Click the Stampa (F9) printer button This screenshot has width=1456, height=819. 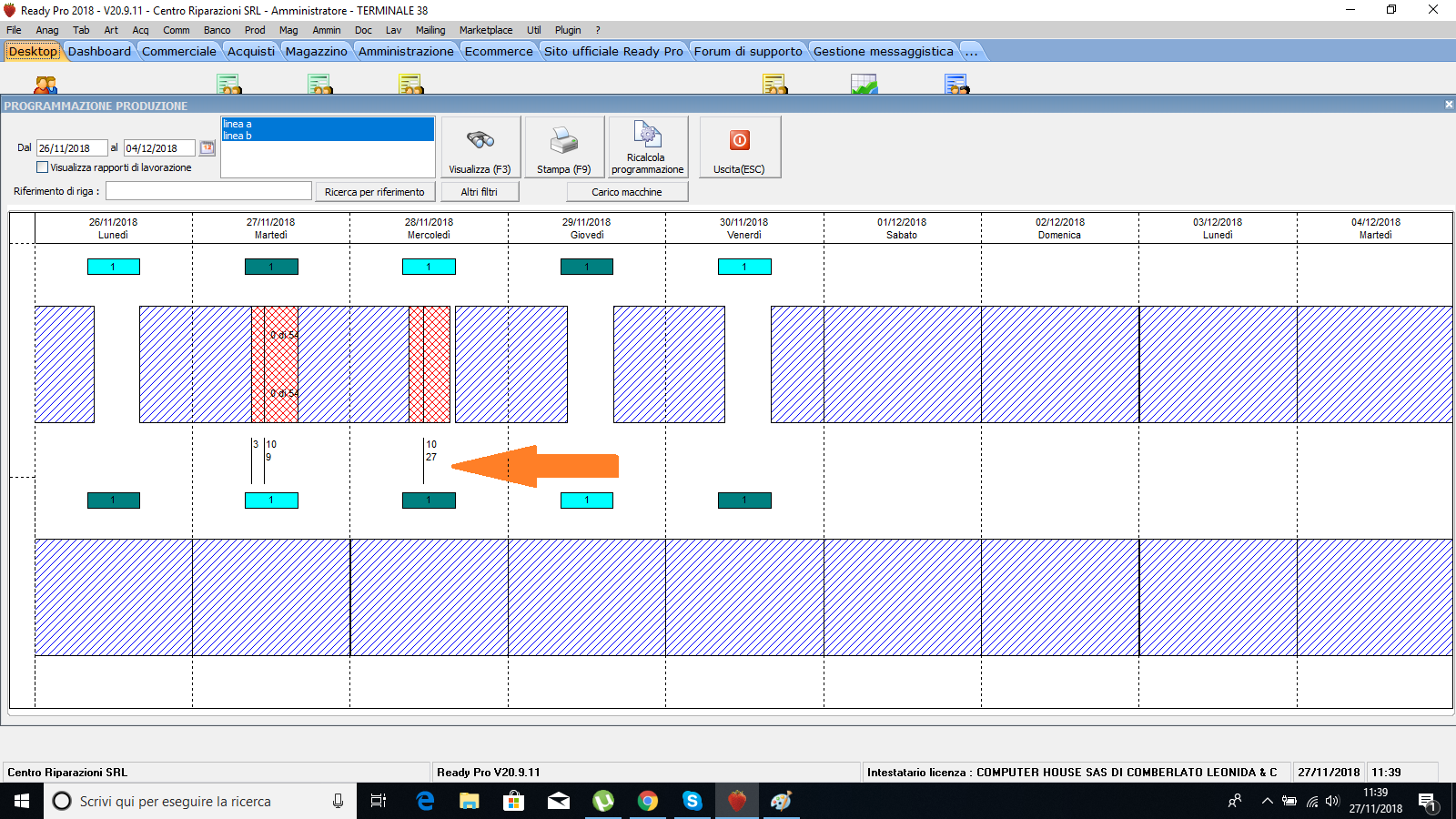564,147
